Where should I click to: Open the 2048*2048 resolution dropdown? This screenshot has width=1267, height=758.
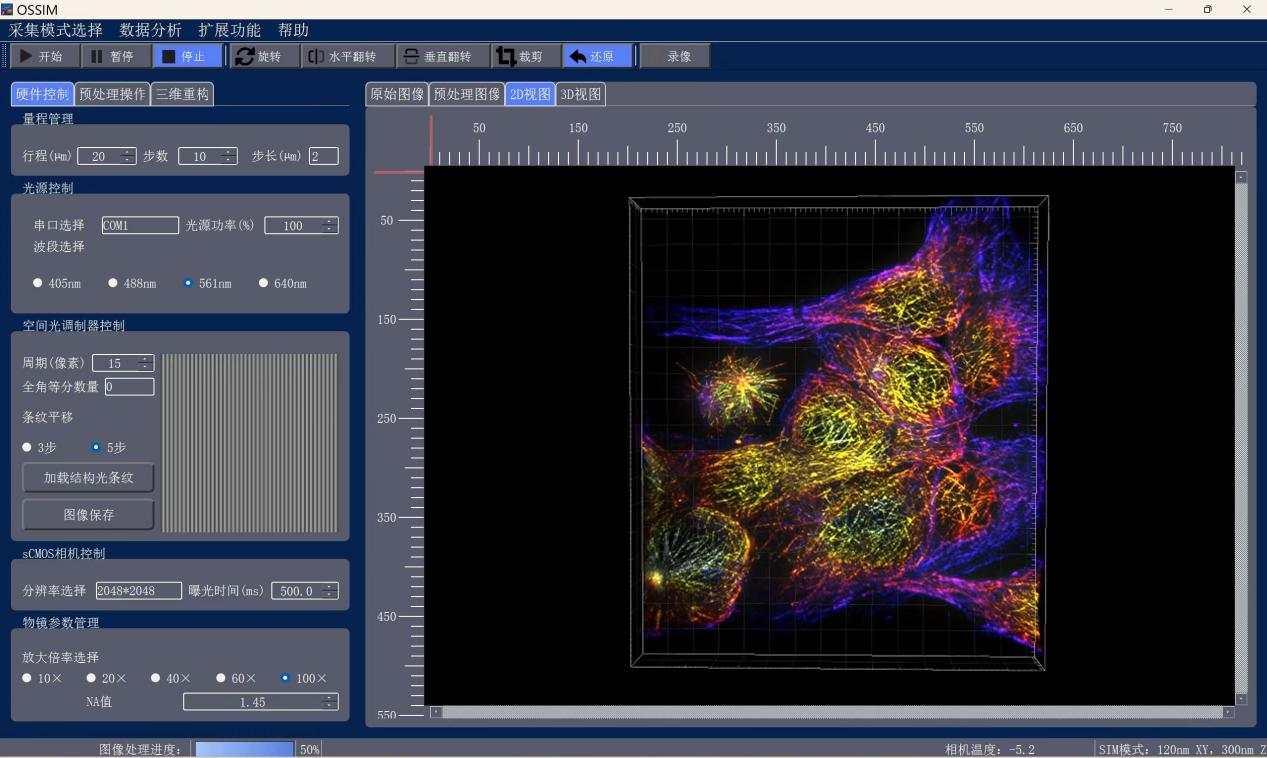coord(139,591)
